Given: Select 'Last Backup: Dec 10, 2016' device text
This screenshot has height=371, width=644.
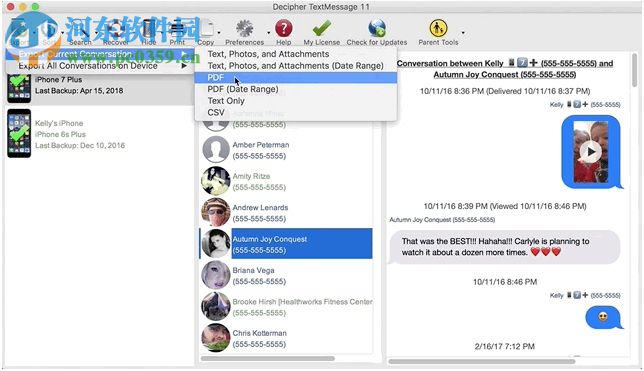Looking at the screenshot, I should point(80,145).
